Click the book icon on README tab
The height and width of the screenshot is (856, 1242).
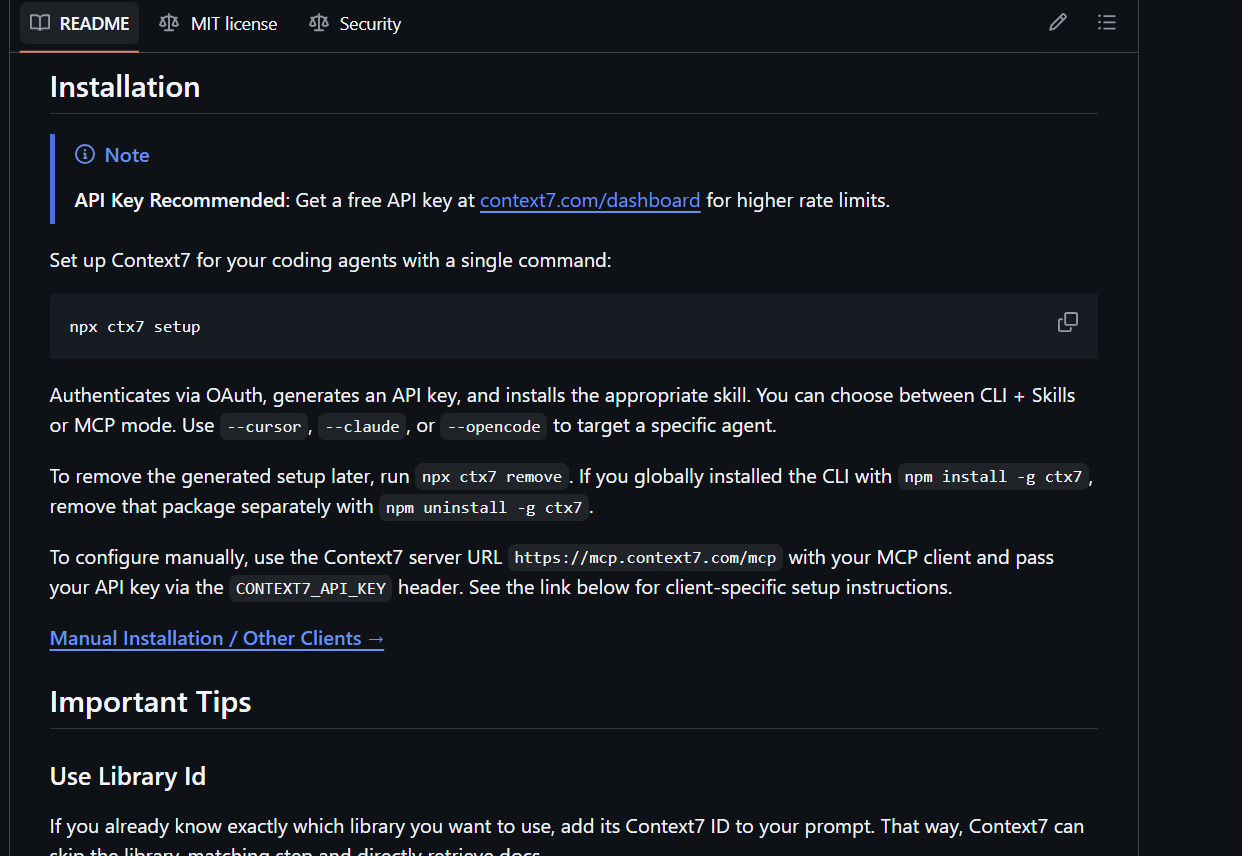click(40, 23)
